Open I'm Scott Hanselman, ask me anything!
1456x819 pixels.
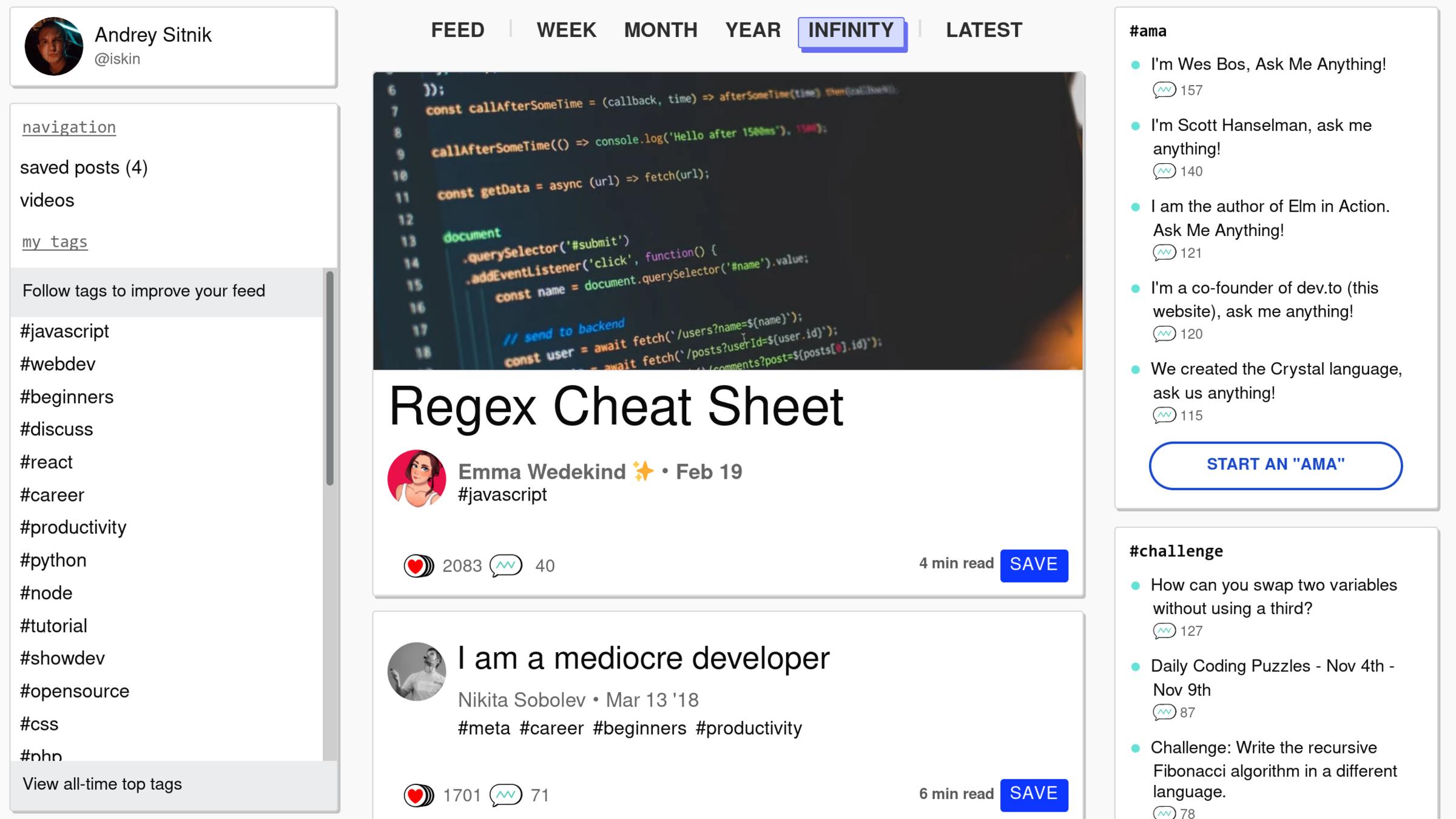[1262, 137]
